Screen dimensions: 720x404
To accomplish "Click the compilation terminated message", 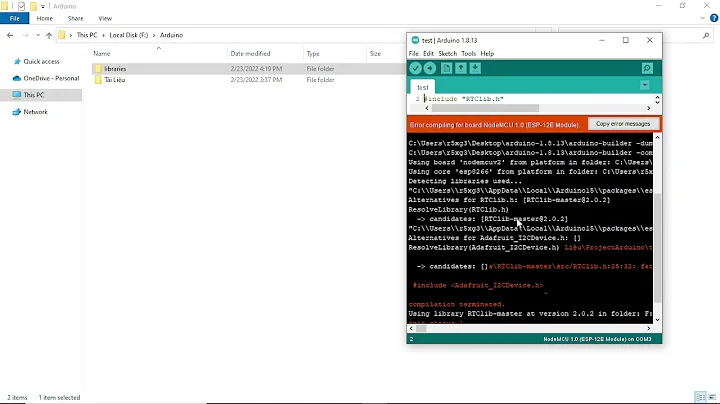I will [456, 304].
